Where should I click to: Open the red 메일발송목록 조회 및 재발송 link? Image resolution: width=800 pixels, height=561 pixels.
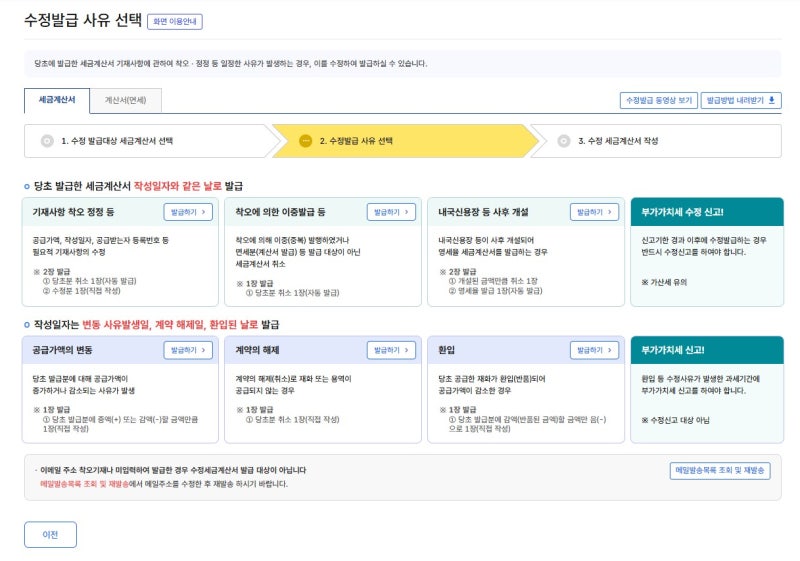[x=84, y=484]
